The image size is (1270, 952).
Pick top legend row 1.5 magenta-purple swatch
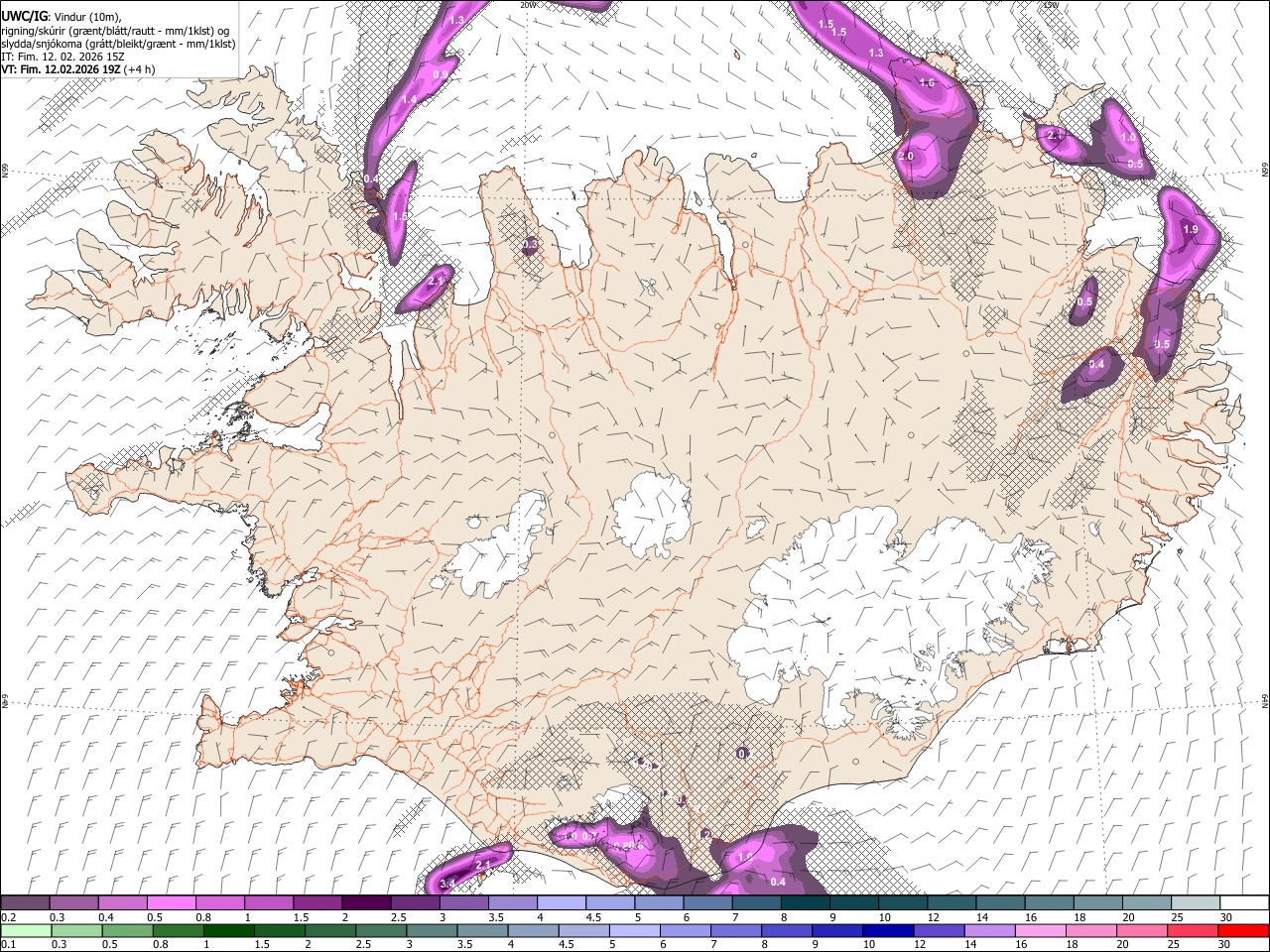coord(317,902)
